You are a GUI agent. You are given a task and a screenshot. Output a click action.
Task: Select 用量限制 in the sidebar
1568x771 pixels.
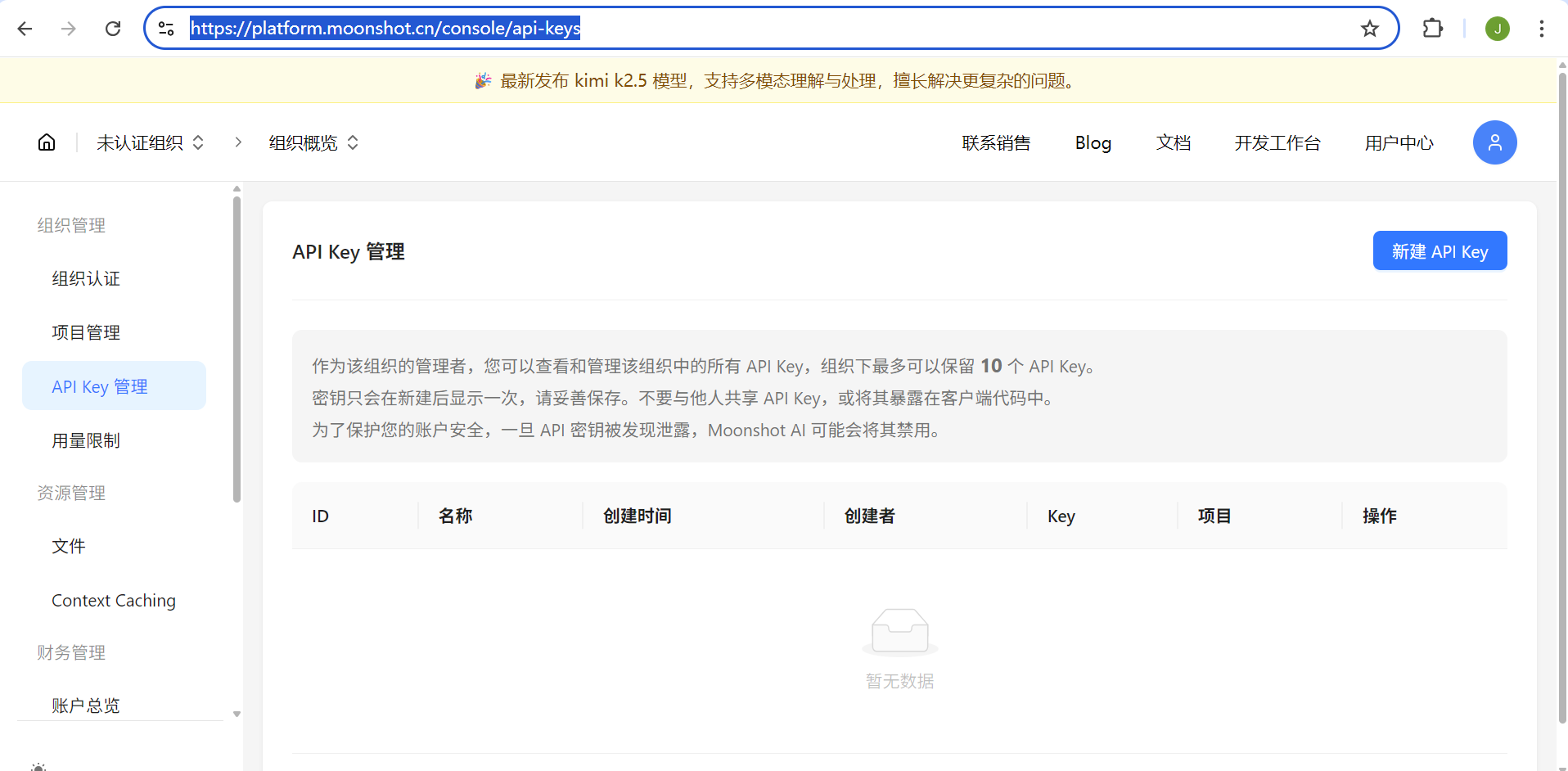click(x=114, y=440)
